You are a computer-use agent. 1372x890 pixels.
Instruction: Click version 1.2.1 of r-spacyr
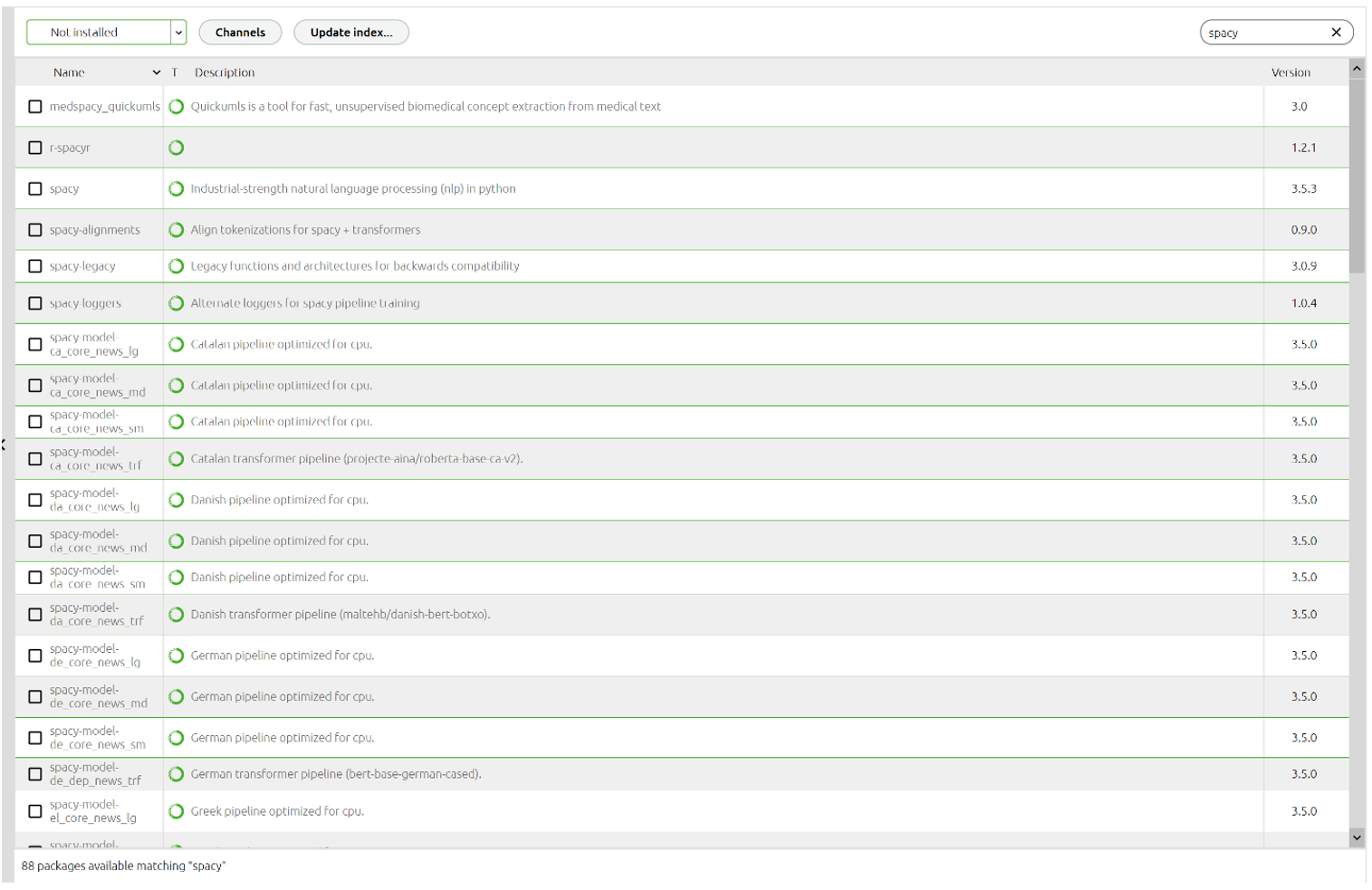tap(1303, 148)
